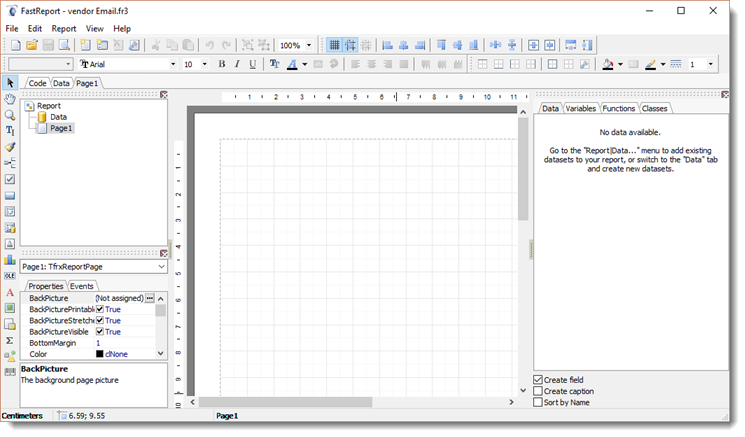
Task: Open the Help menu
Action: pos(122,28)
